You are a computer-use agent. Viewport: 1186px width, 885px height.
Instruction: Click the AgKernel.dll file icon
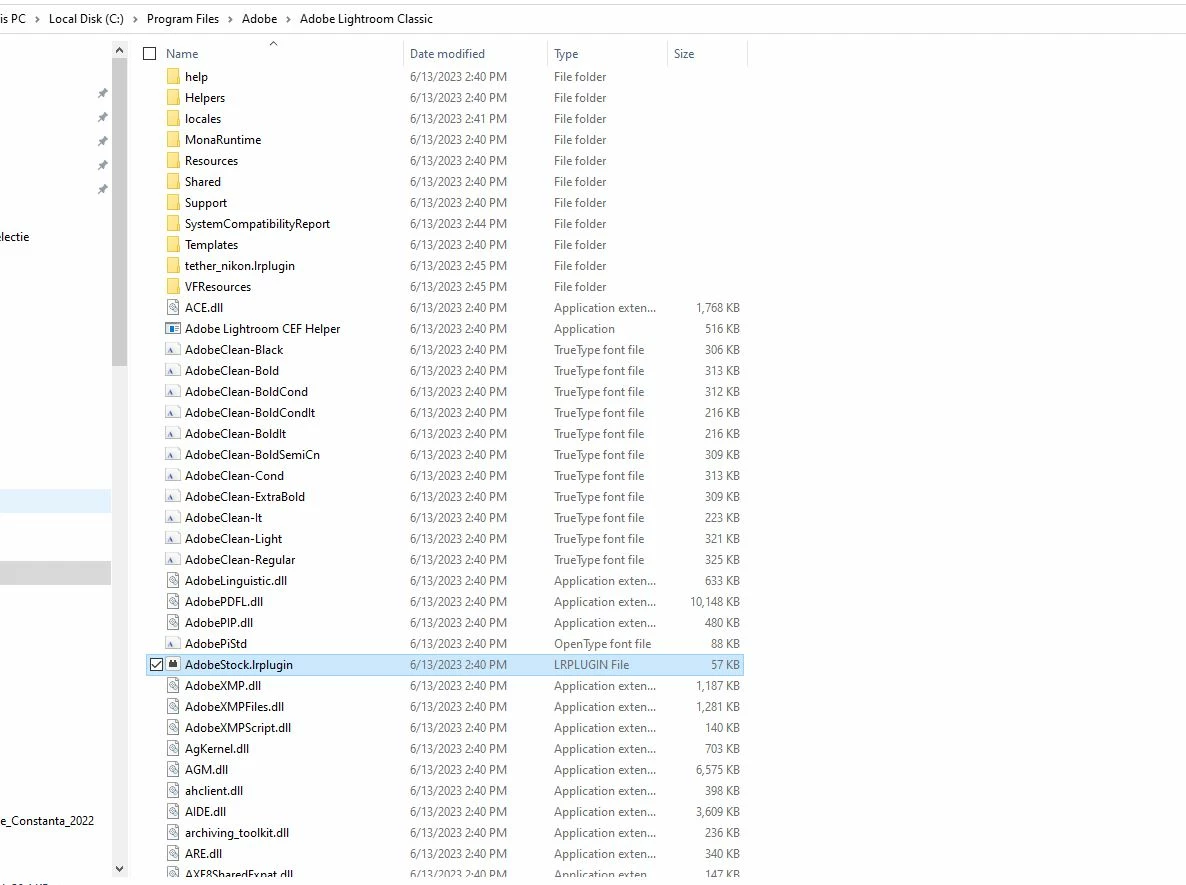173,749
